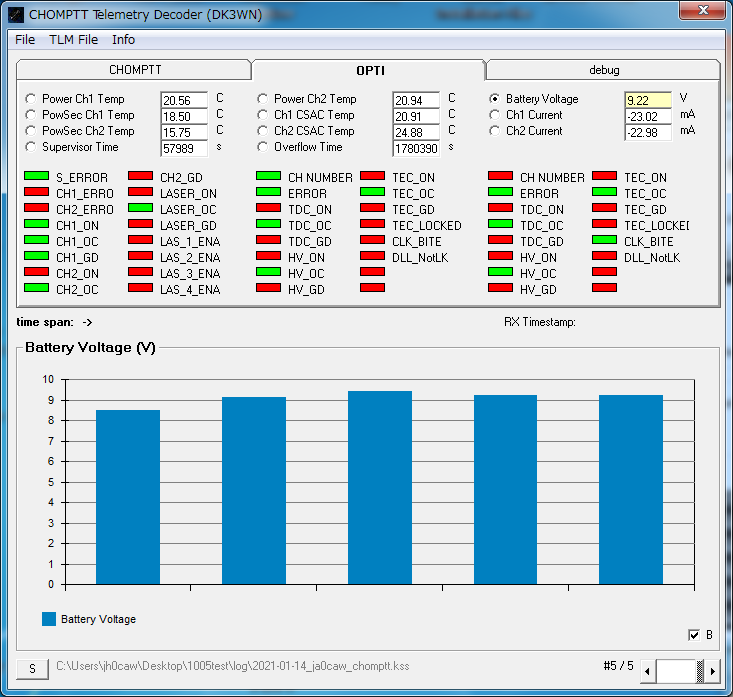This screenshot has width=733, height=697.
Task: Click the green LASER_OC status indicator
Action: pos(141,208)
